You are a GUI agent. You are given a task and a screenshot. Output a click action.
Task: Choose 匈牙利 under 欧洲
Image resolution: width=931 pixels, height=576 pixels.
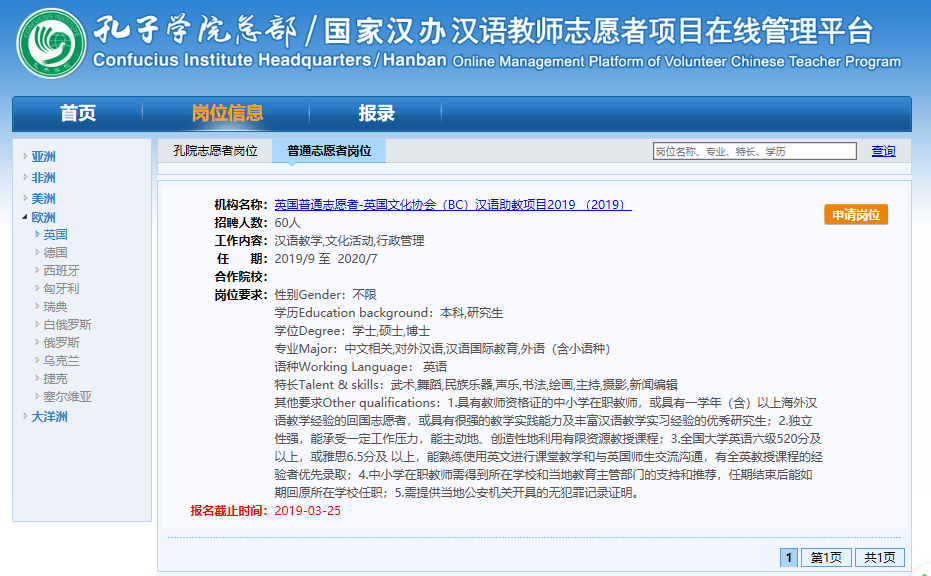pos(61,289)
